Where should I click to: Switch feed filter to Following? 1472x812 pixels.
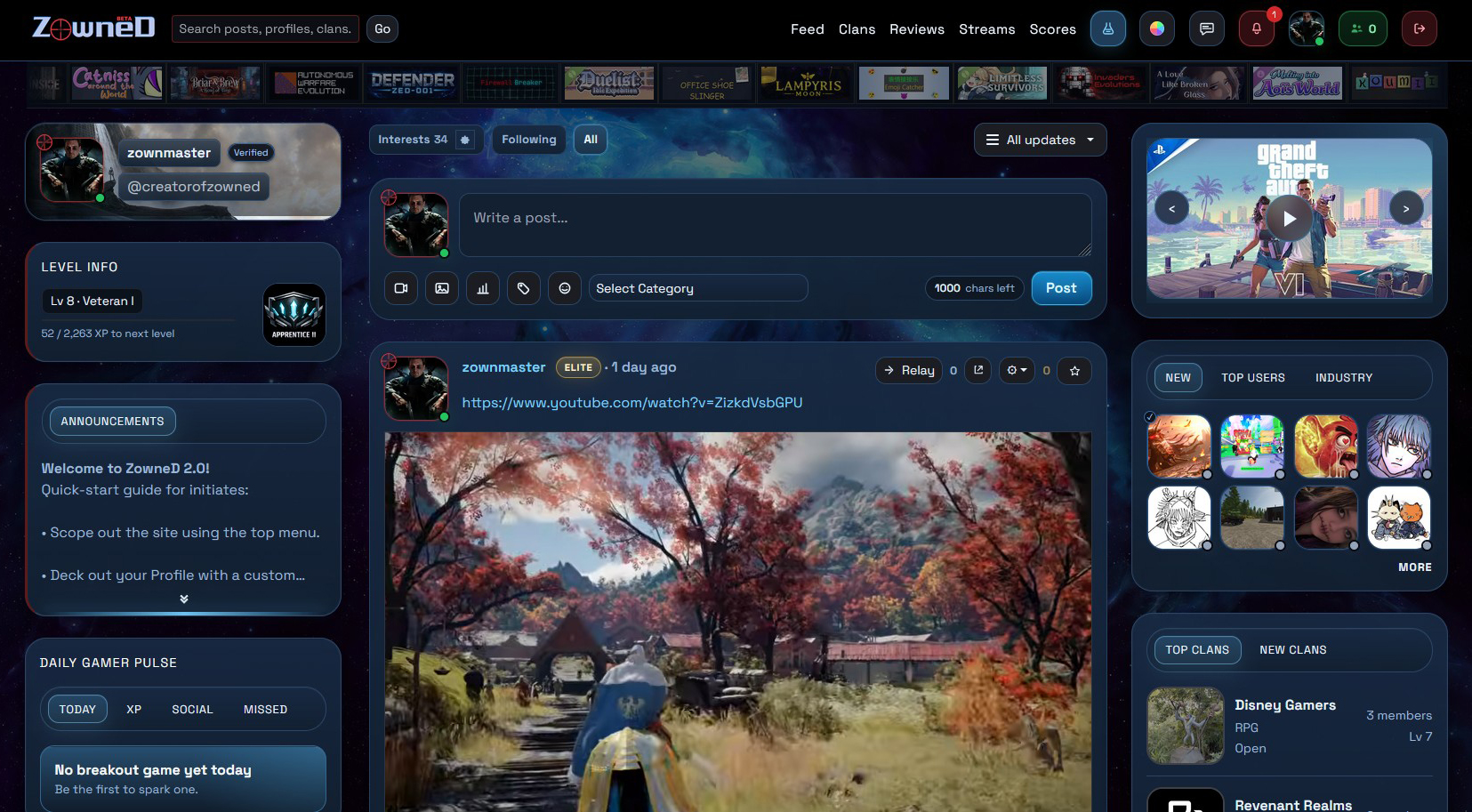click(529, 140)
